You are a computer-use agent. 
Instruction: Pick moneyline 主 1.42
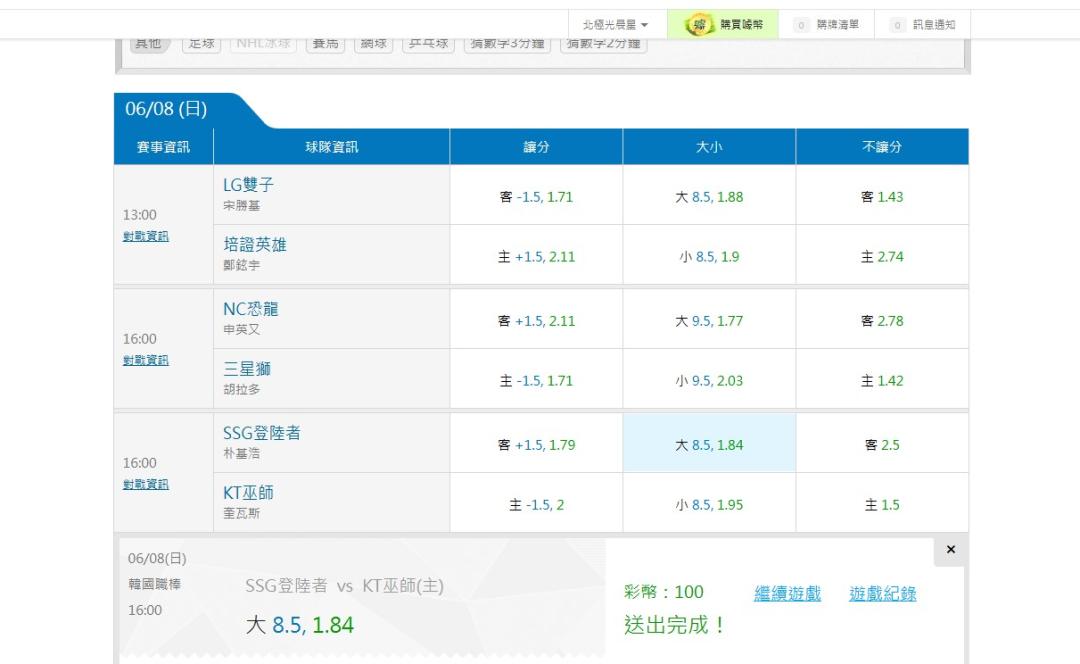coord(882,381)
